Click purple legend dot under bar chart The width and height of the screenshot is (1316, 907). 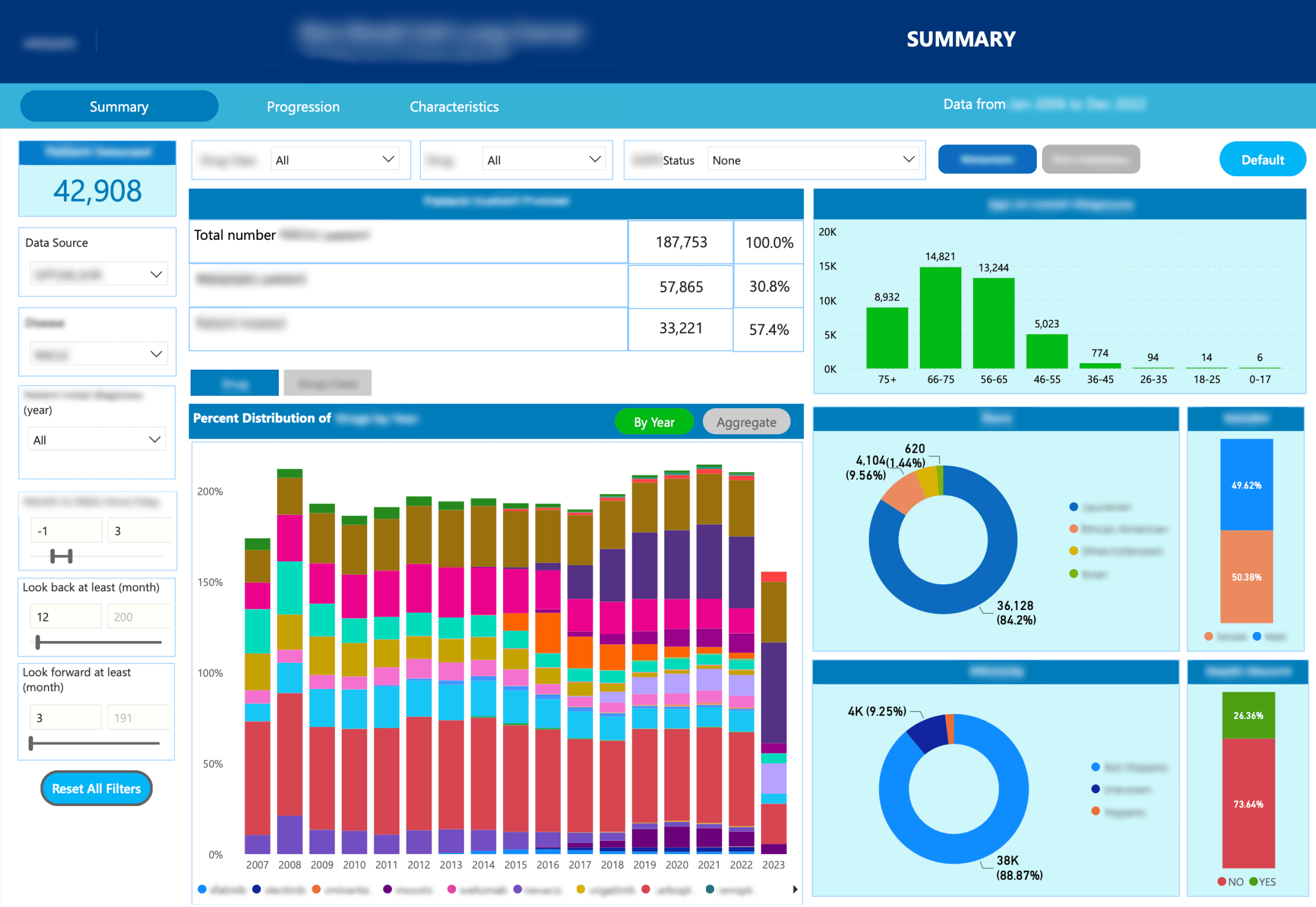[x=518, y=889]
